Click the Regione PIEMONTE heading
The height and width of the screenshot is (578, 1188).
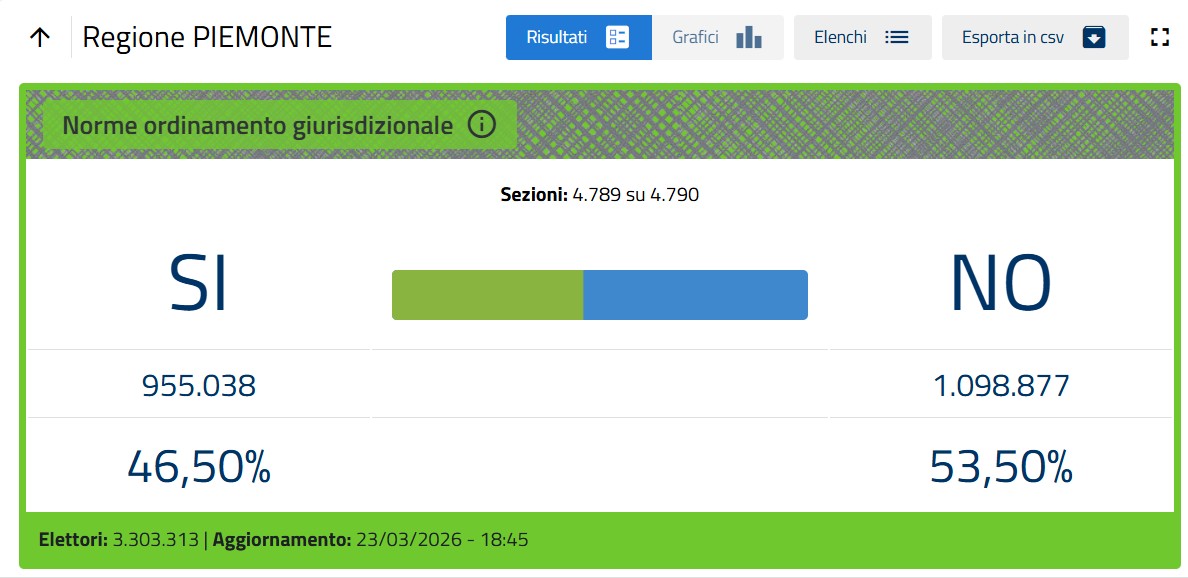pyautogui.click(x=207, y=38)
